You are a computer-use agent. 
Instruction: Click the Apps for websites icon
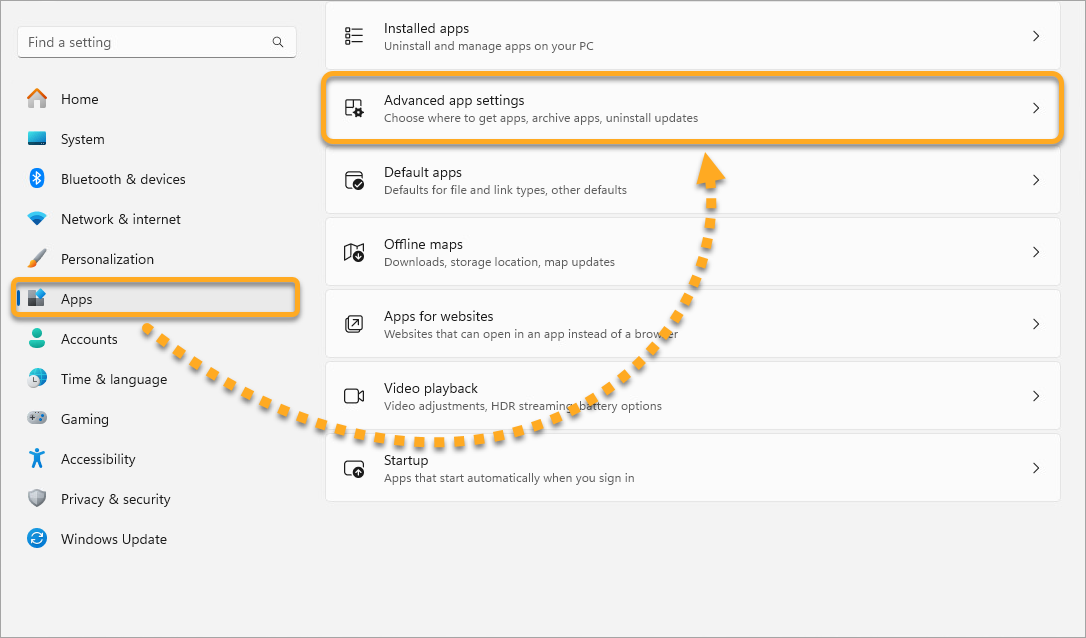354,324
